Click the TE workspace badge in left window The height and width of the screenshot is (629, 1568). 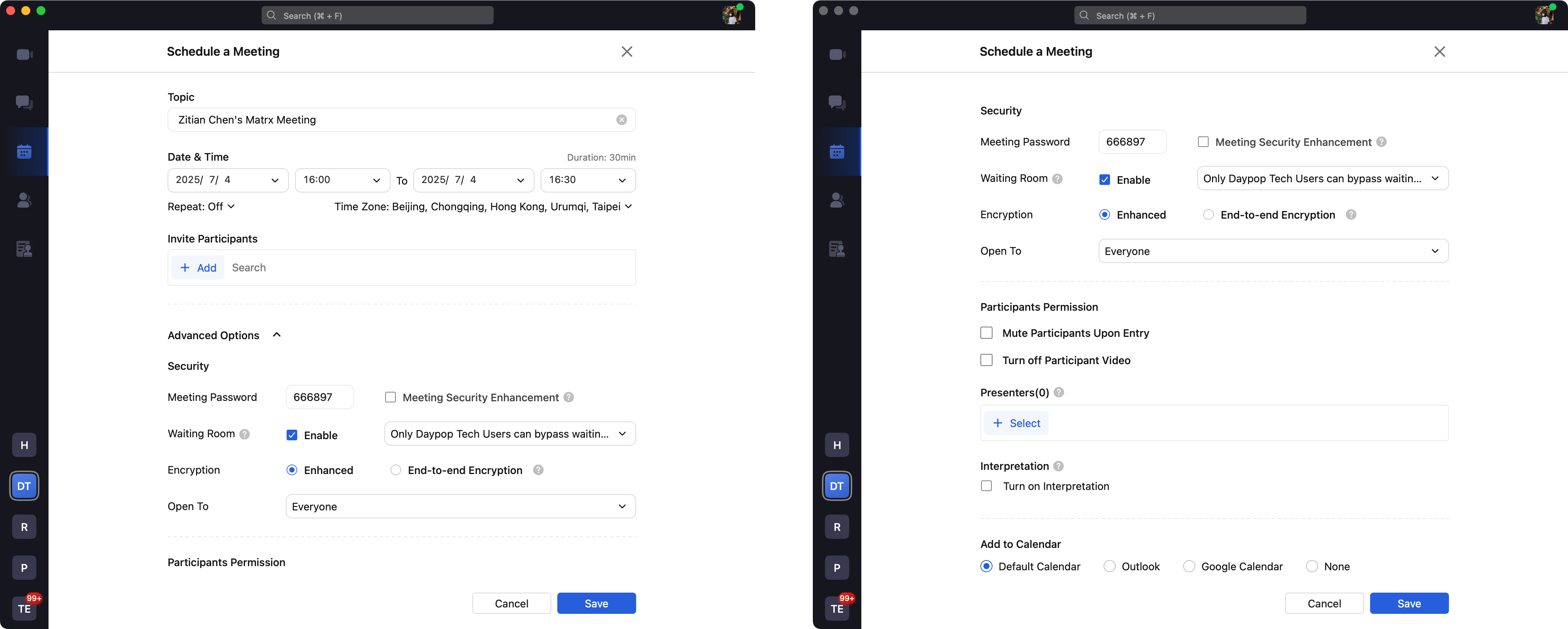(x=24, y=608)
